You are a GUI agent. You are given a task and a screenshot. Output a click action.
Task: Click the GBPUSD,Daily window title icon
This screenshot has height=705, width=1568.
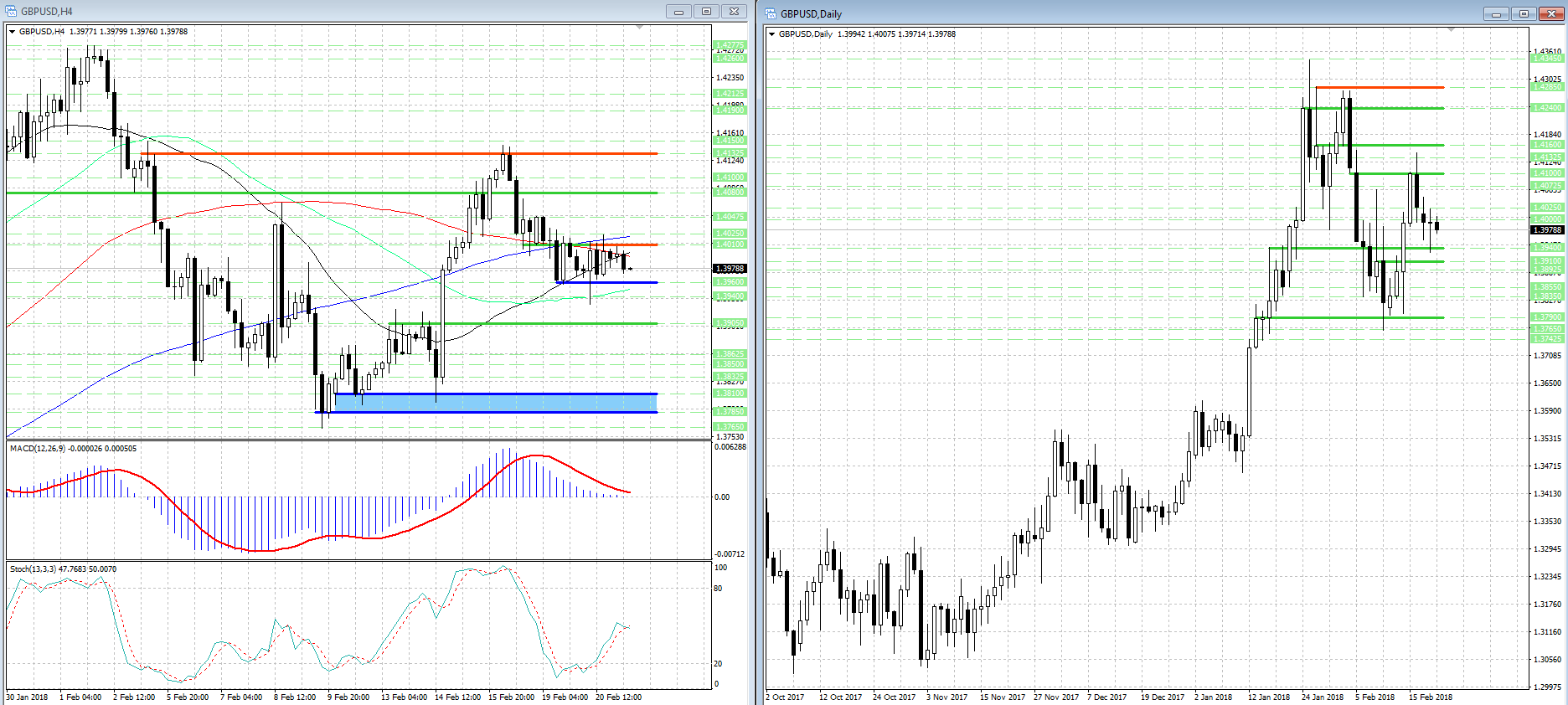click(x=771, y=13)
